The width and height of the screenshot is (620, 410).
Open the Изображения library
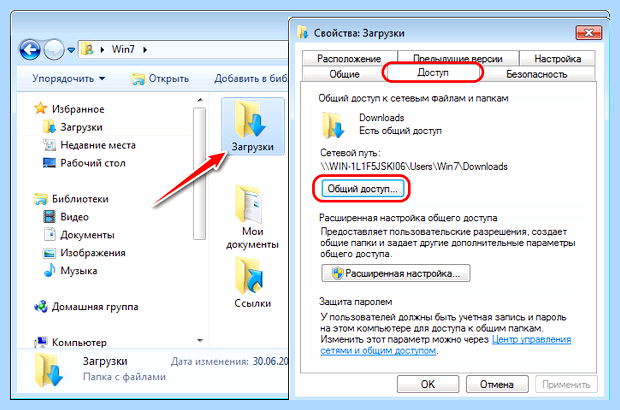tap(93, 253)
